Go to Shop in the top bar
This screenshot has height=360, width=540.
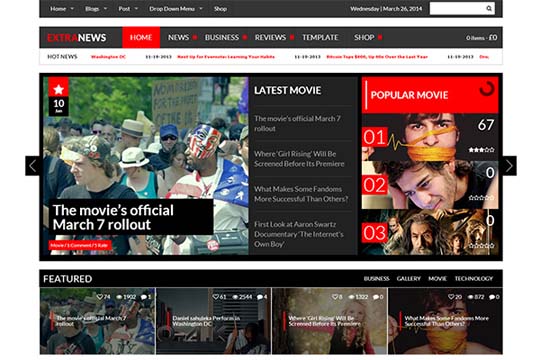(x=220, y=9)
